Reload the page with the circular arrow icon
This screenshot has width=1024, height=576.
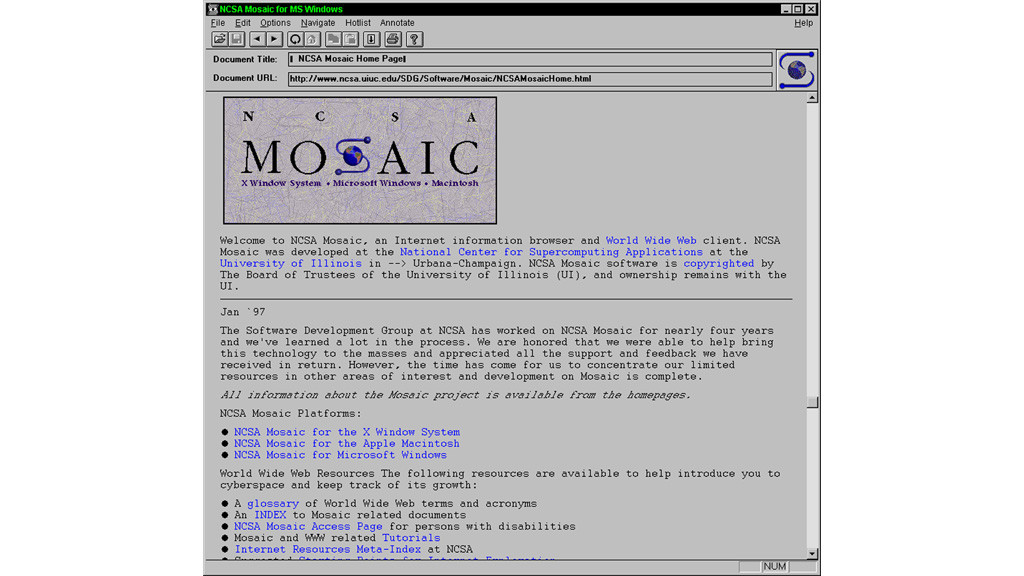click(295, 39)
